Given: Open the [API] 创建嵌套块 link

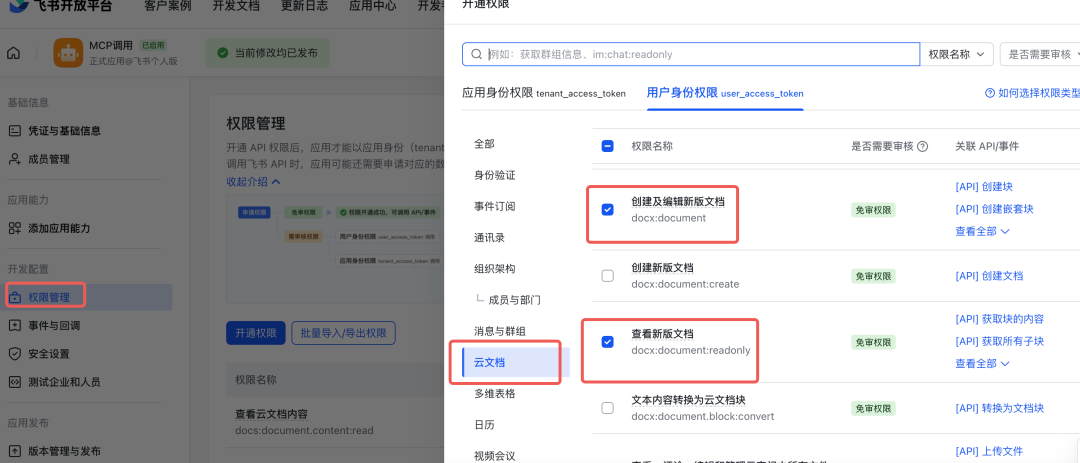Looking at the screenshot, I should tap(994, 209).
